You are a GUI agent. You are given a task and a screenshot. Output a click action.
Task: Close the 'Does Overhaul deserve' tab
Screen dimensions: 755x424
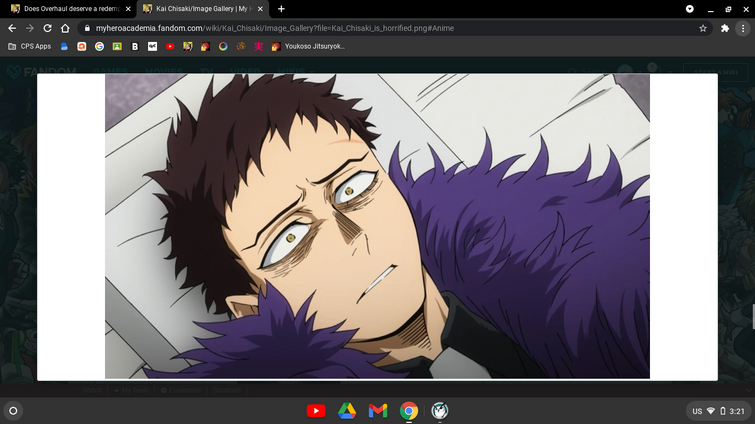click(128, 9)
